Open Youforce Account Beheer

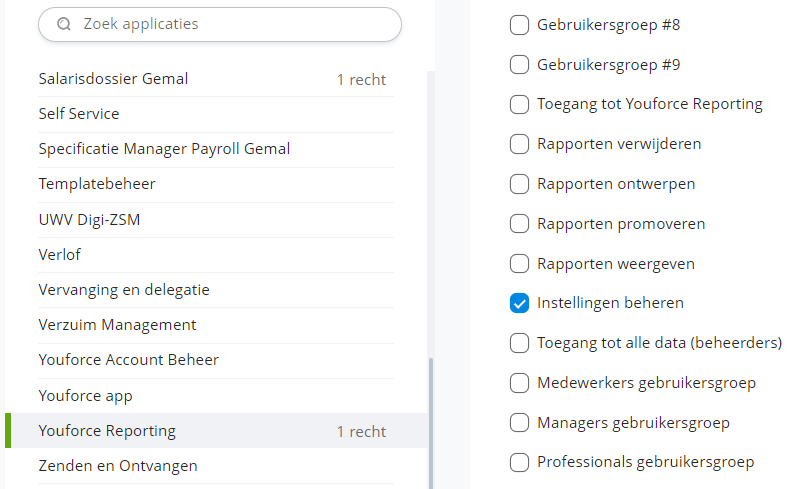point(128,360)
